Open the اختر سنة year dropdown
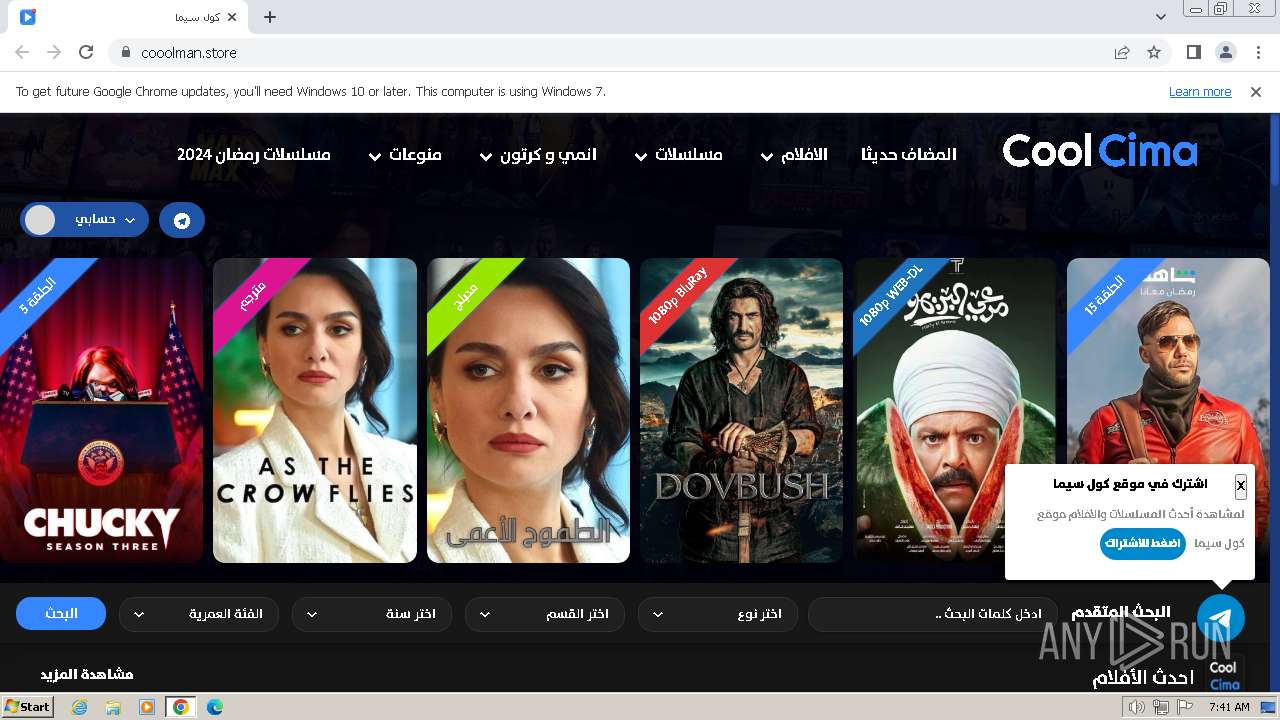 point(371,614)
